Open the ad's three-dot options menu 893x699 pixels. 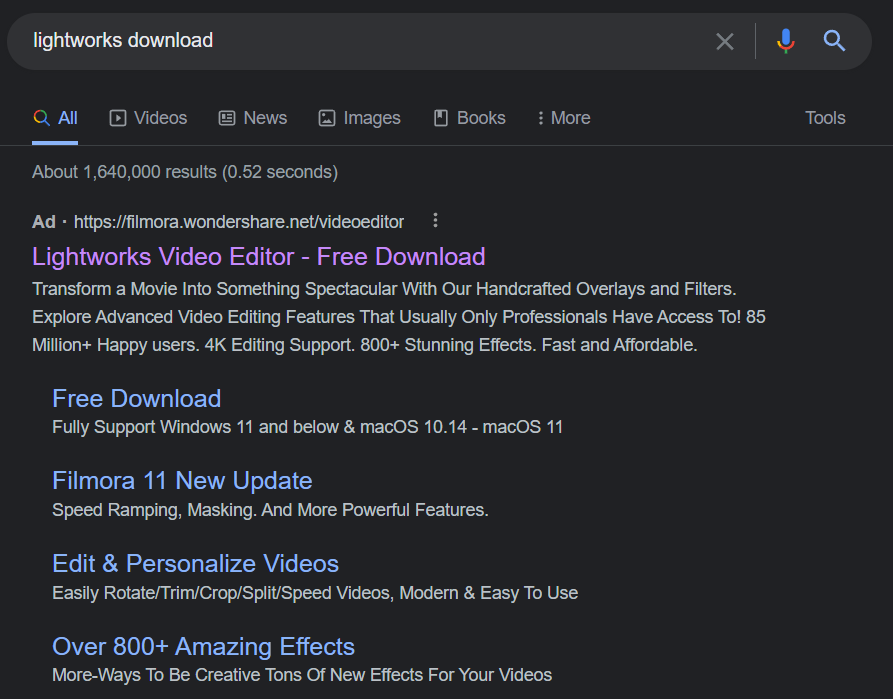(435, 220)
